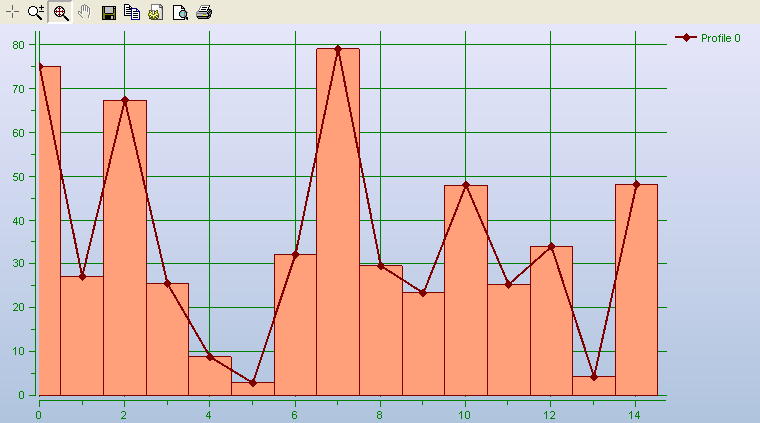
Task: Copy the chart to clipboard
Action: point(132,12)
